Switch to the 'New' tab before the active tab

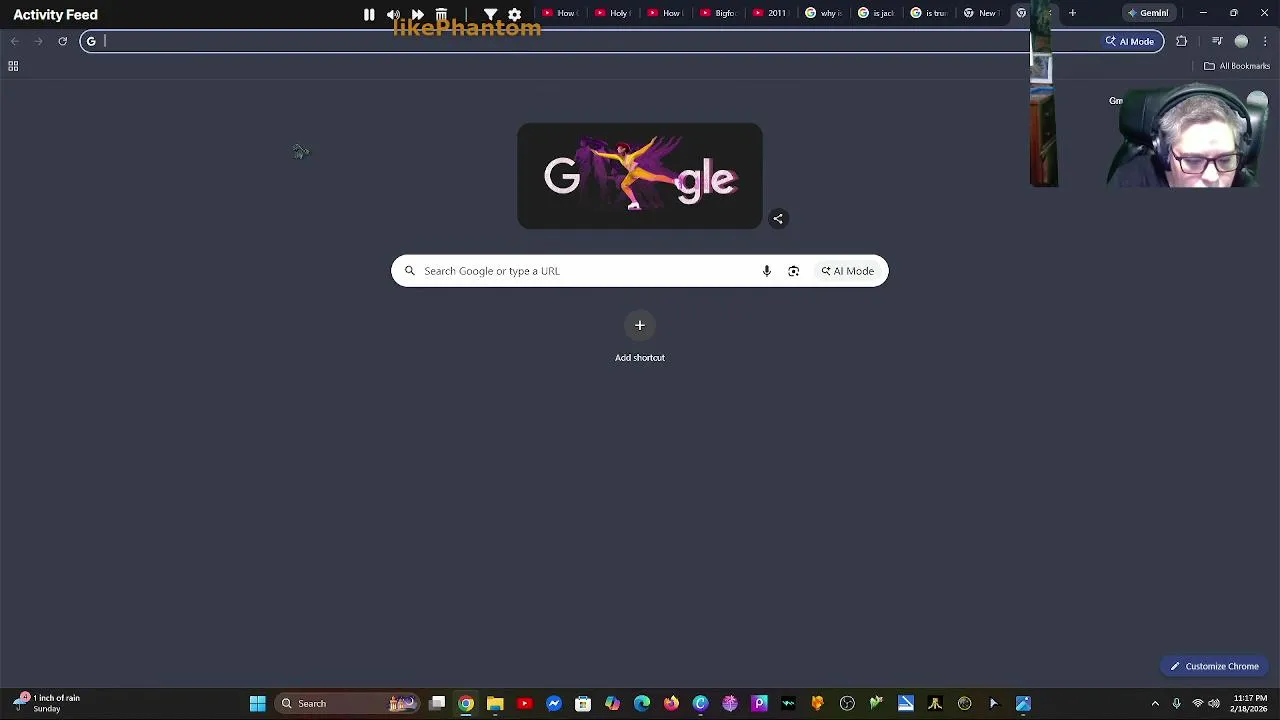click(981, 13)
